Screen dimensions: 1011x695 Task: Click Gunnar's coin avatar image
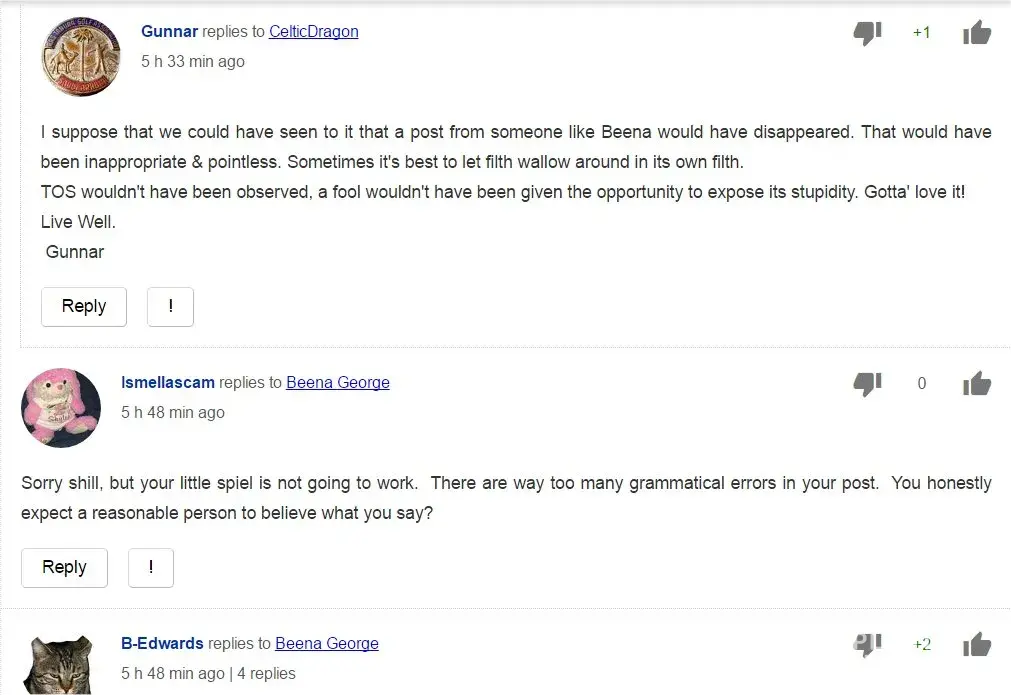(80, 56)
